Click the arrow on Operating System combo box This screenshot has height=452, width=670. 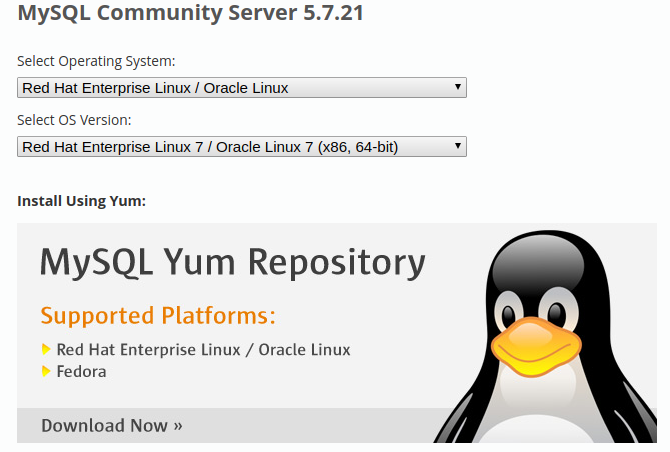click(x=458, y=87)
